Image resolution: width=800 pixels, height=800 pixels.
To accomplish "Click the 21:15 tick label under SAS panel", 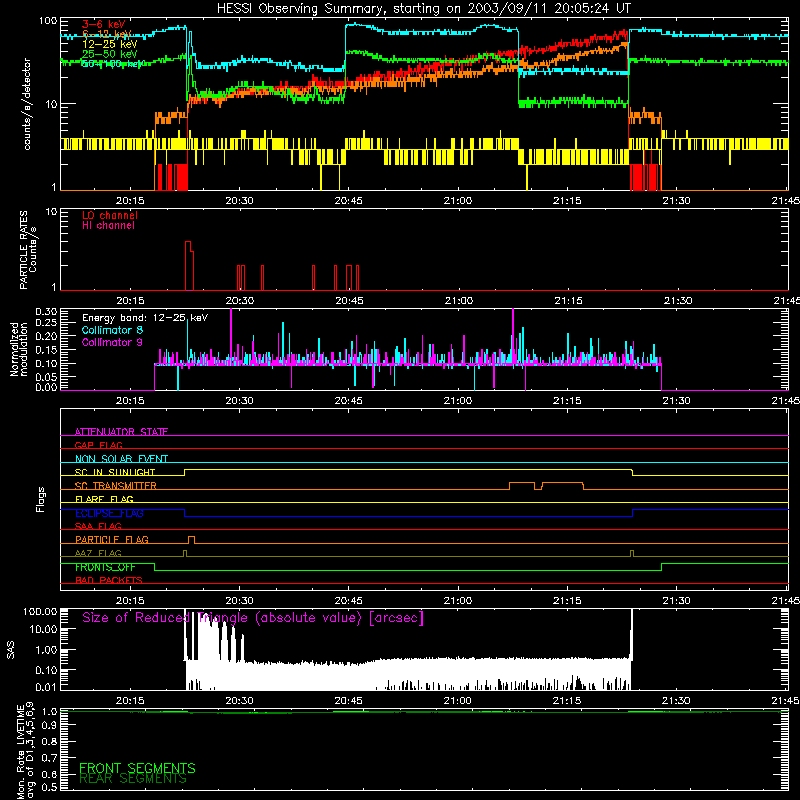I will click(x=567, y=701).
